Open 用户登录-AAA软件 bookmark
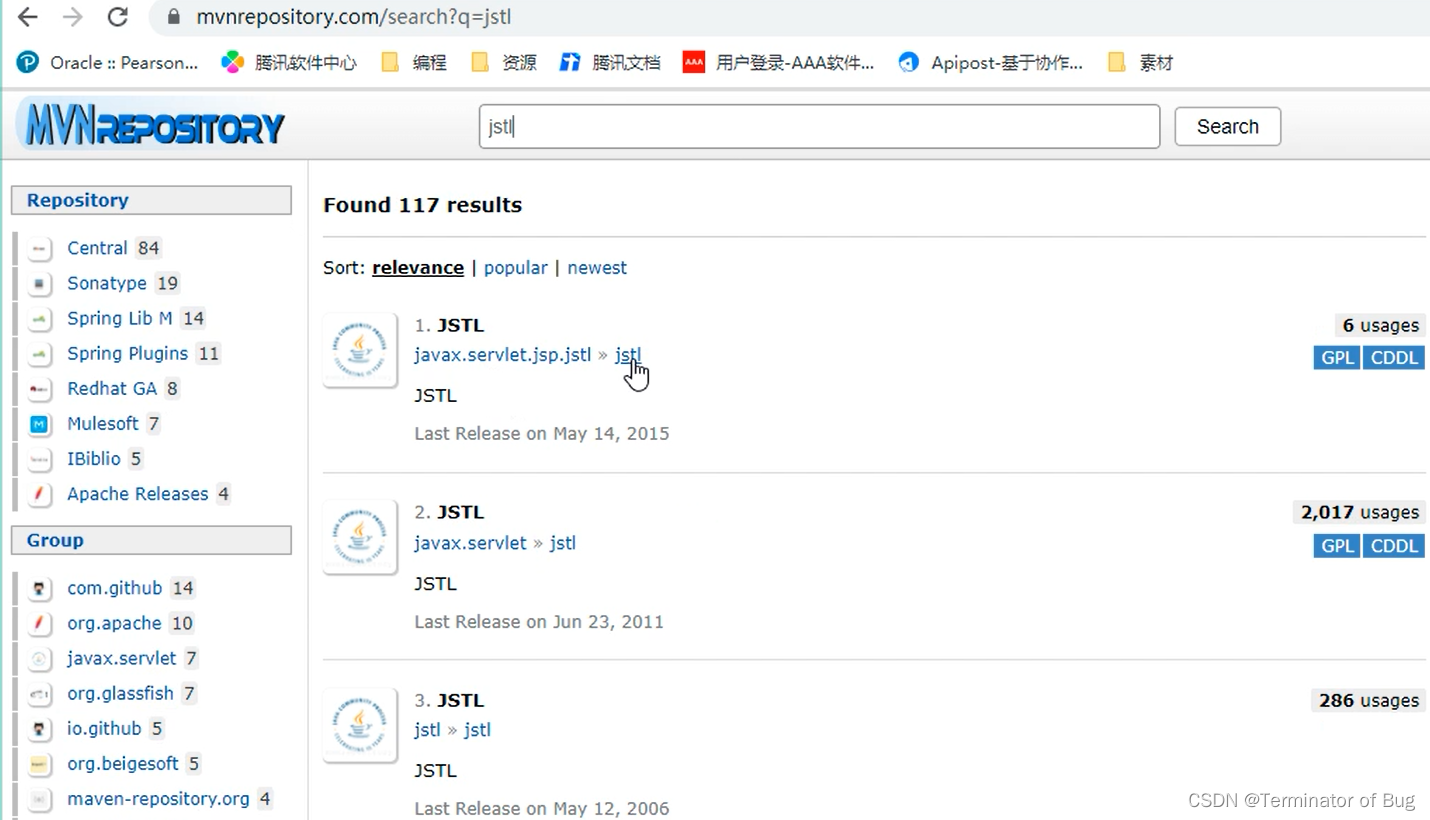1430x820 pixels. (778, 63)
